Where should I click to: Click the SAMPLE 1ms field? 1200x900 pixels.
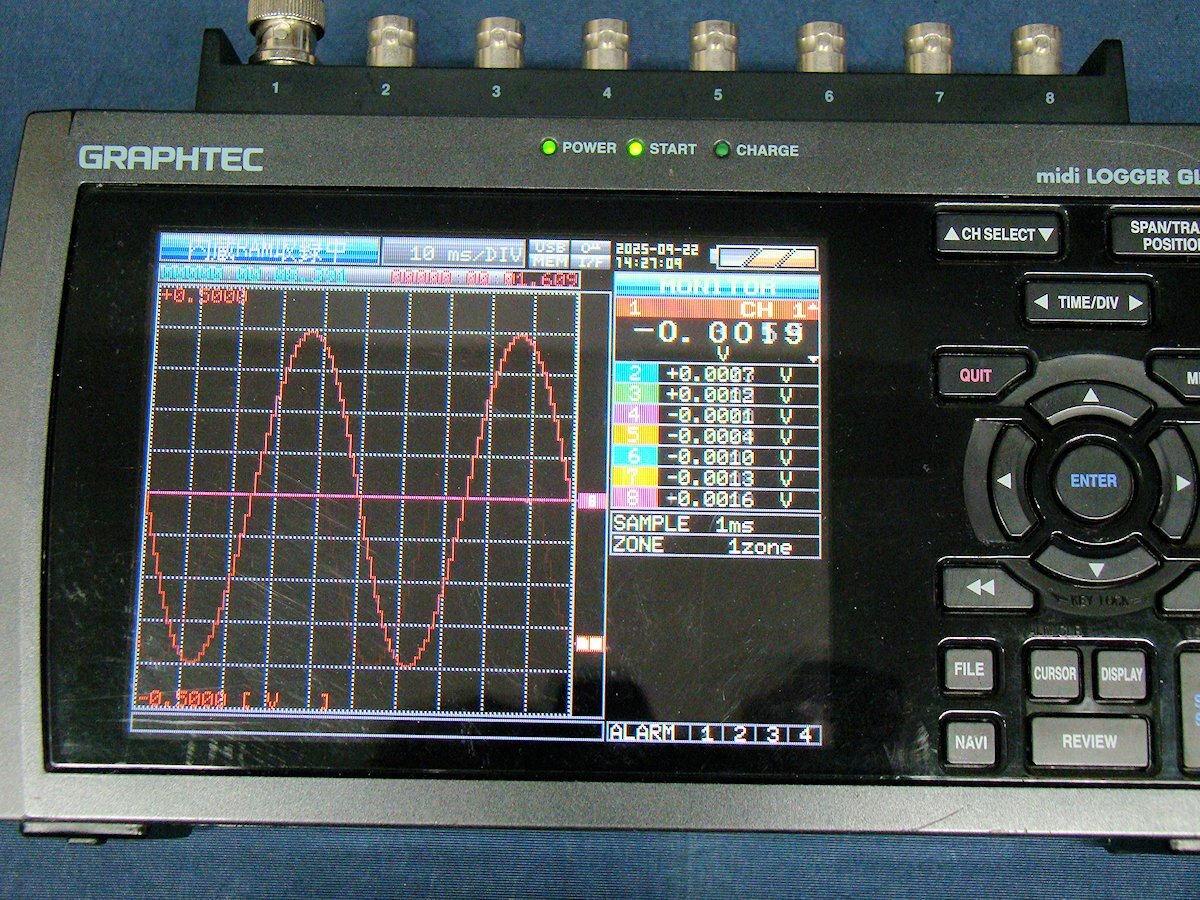716,525
